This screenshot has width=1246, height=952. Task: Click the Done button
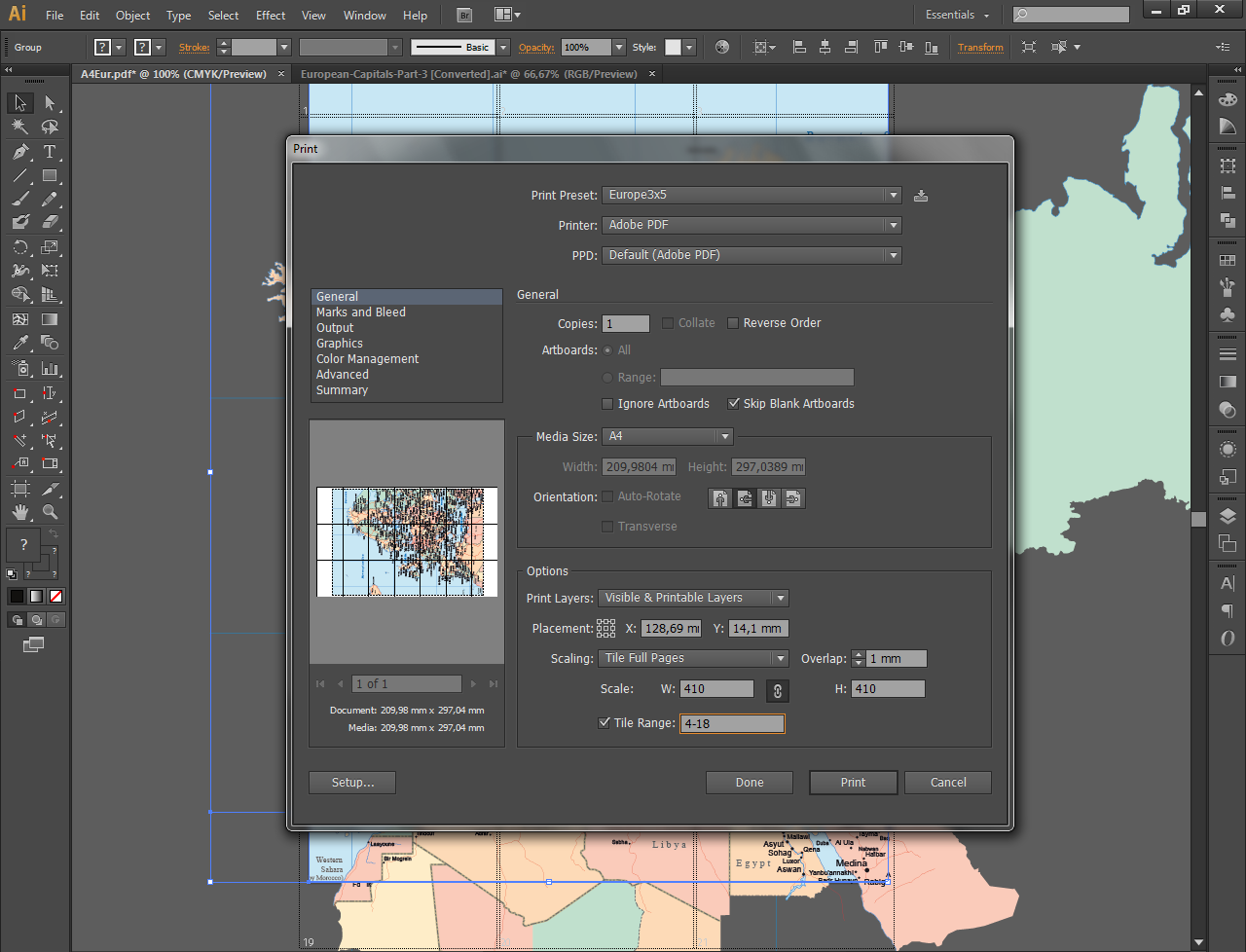(749, 782)
